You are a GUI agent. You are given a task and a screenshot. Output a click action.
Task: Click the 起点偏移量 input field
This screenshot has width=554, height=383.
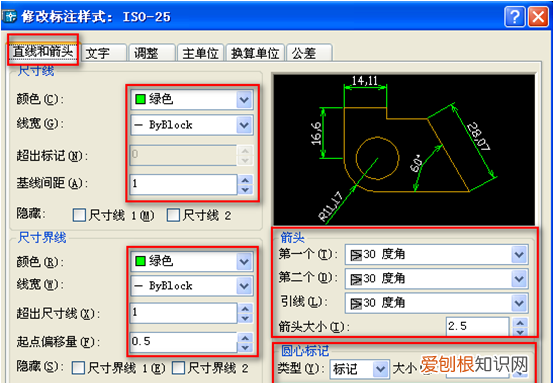pos(183,342)
